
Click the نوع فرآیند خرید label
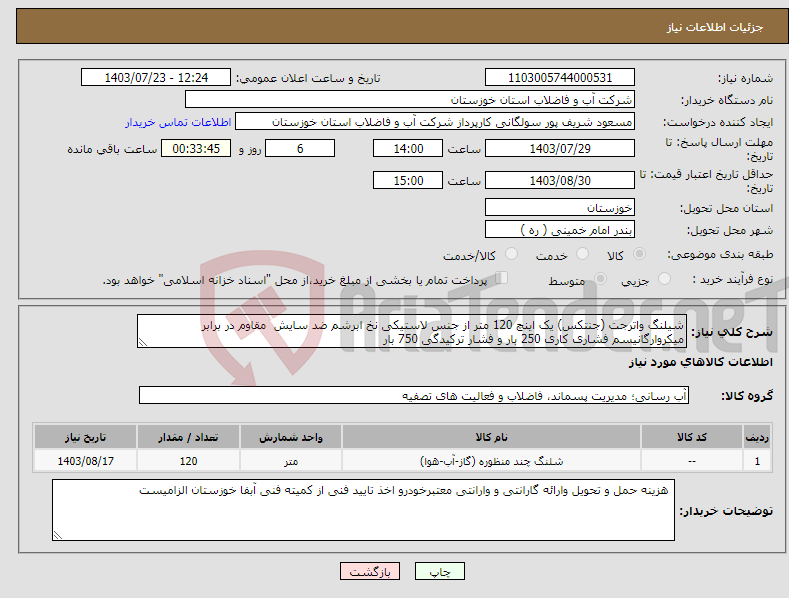coord(733,279)
